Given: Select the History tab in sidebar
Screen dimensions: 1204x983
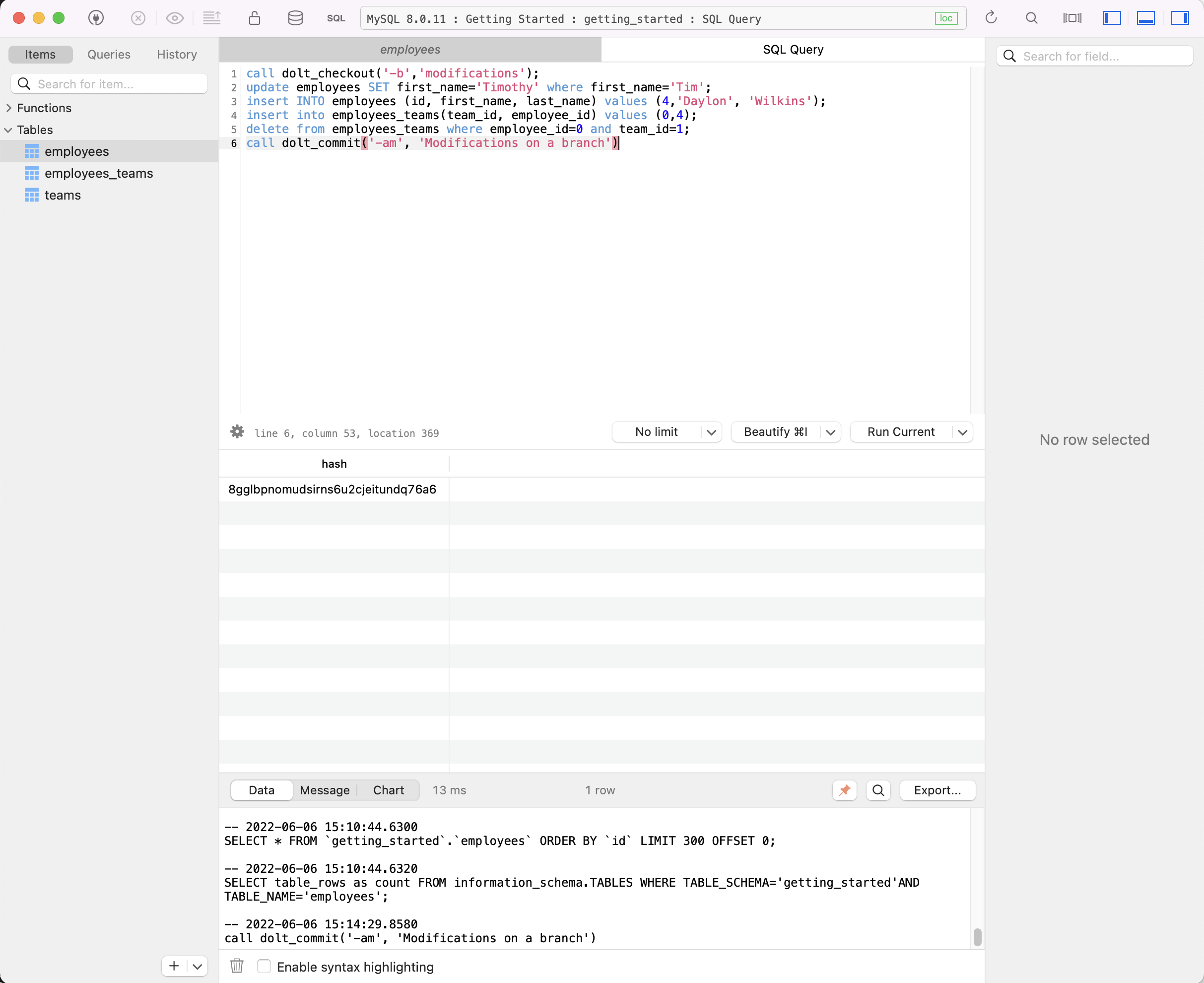Looking at the screenshot, I should pos(177,54).
